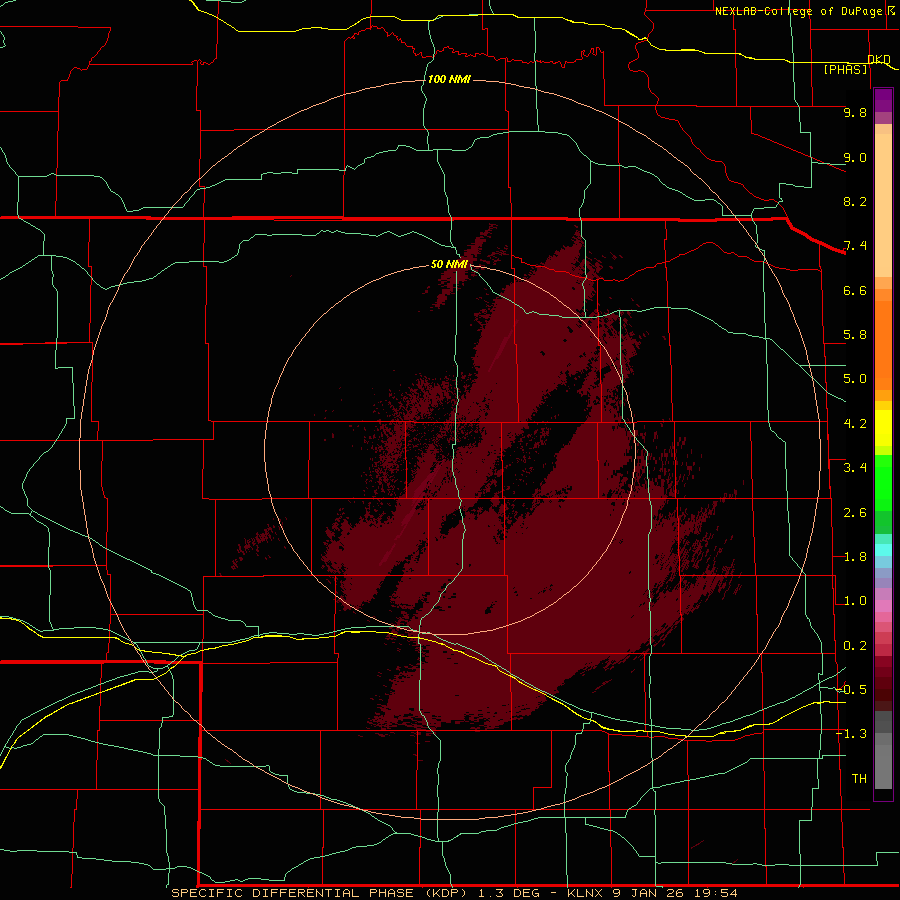The width and height of the screenshot is (900, 900).
Task: Click the 1.8 scale value
Action: tap(855, 557)
